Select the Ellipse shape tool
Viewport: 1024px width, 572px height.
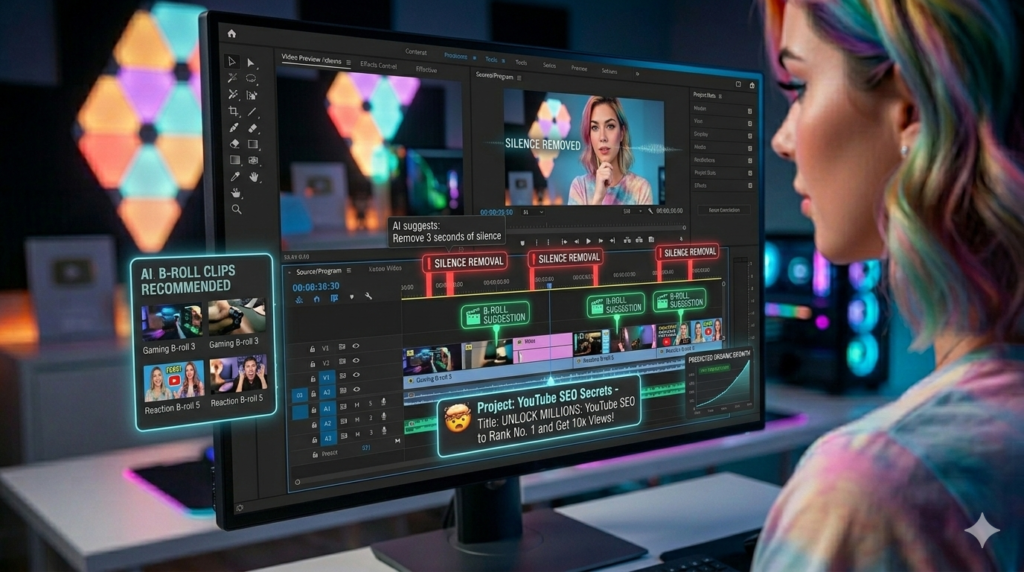pos(251,78)
